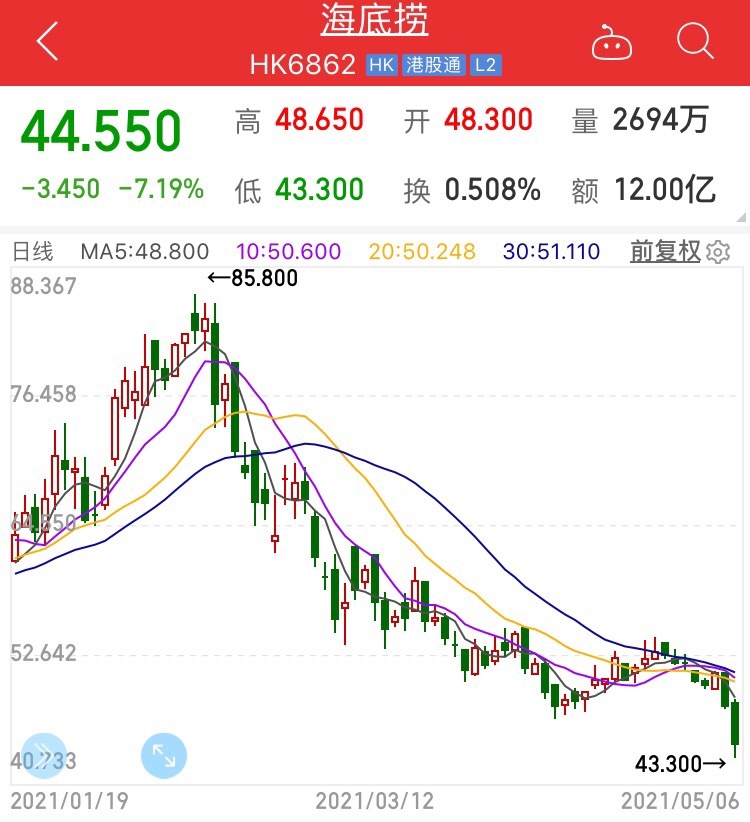Tap the current price 44.550
The image size is (750, 822).
coord(101,131)
